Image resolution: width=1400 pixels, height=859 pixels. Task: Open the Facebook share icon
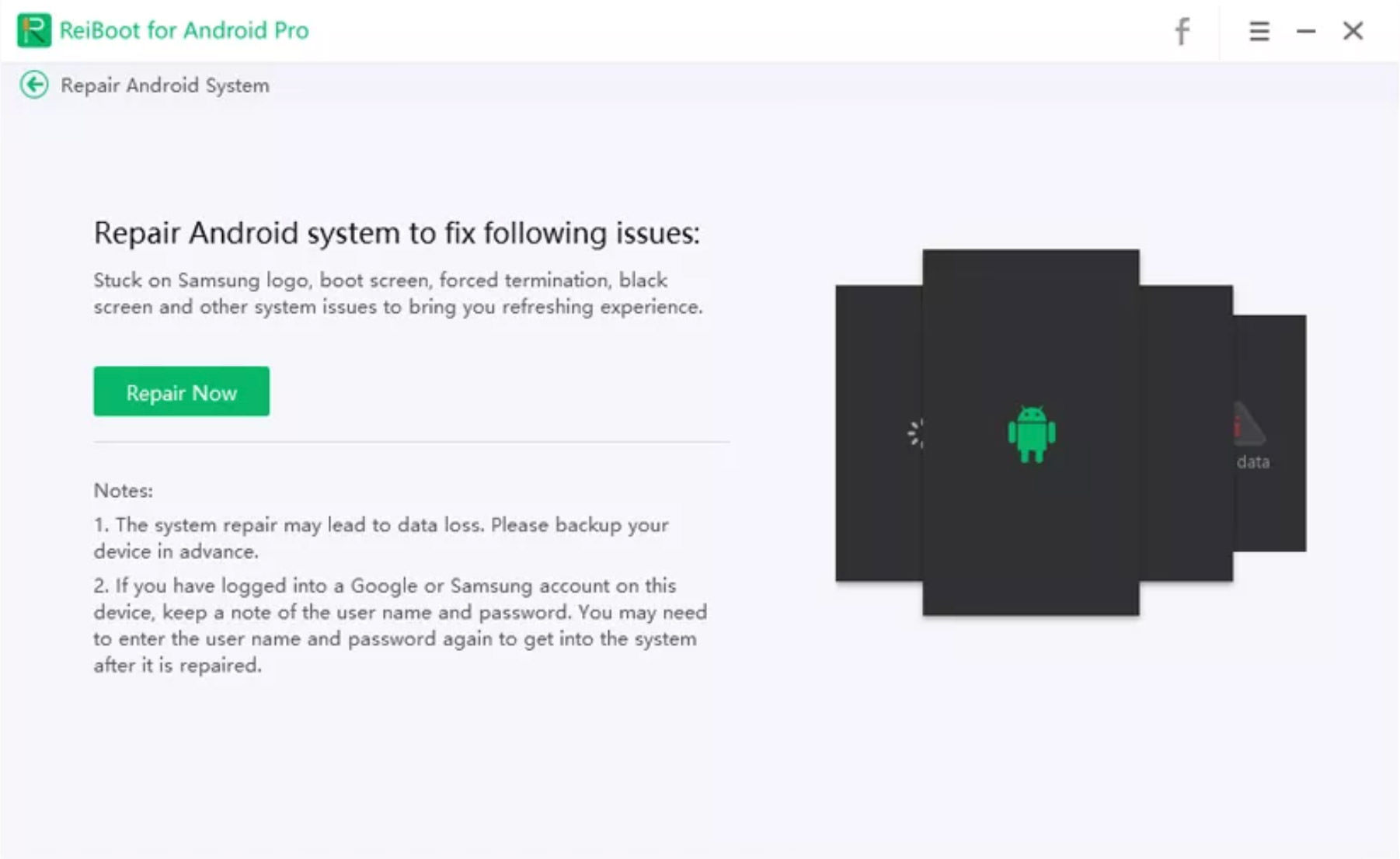click(1182, 31)
